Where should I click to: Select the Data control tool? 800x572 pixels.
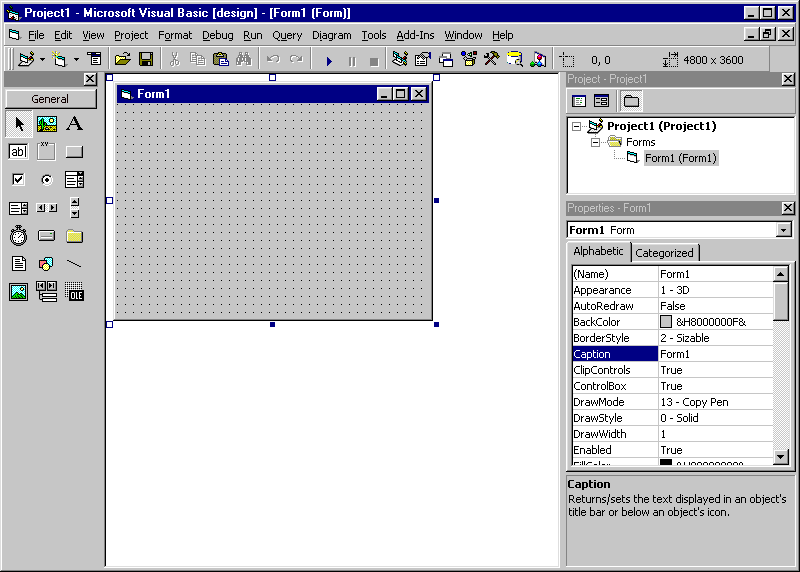pyautogui.click(x=46, y=292)
